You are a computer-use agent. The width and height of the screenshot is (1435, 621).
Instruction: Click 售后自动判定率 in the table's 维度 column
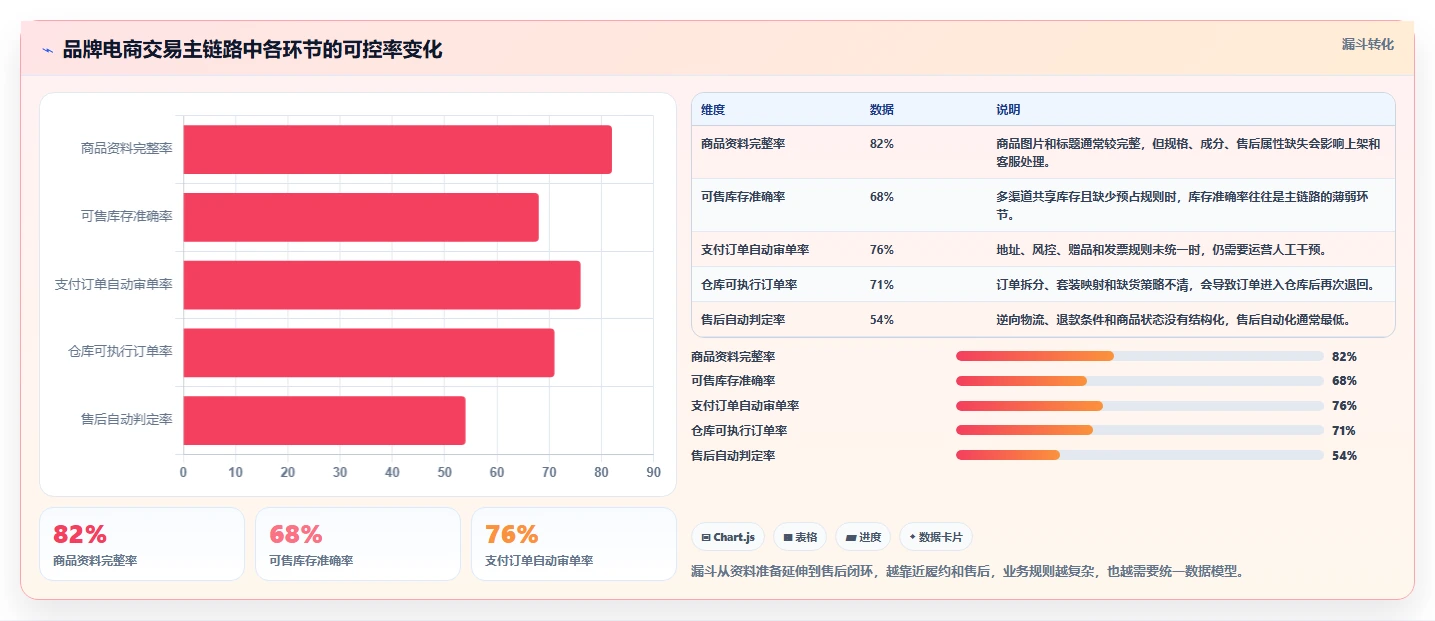743,320
